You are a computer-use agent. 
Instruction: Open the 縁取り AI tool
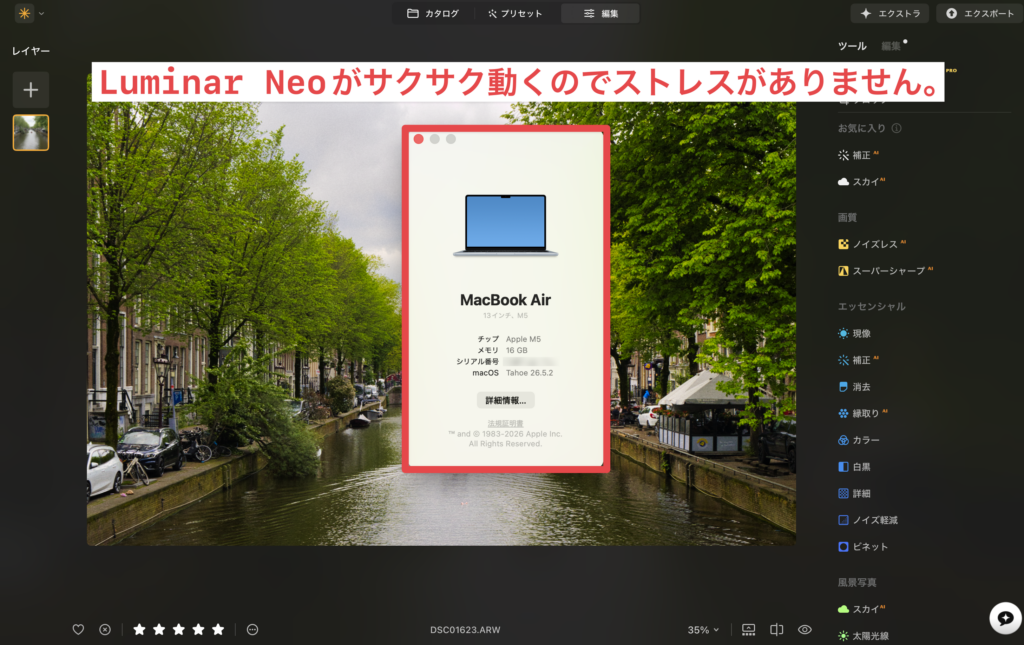(863, 413)
